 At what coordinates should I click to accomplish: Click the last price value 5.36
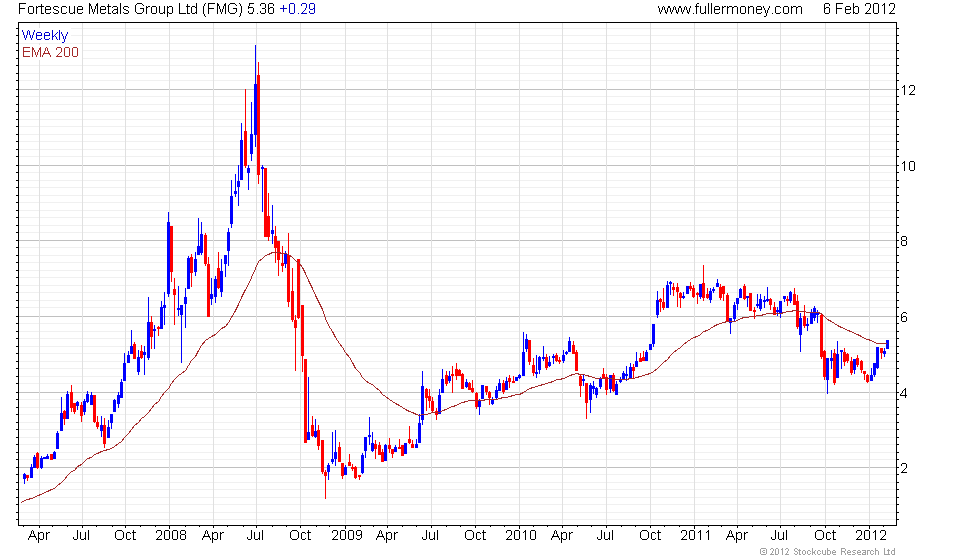(261, 9)
